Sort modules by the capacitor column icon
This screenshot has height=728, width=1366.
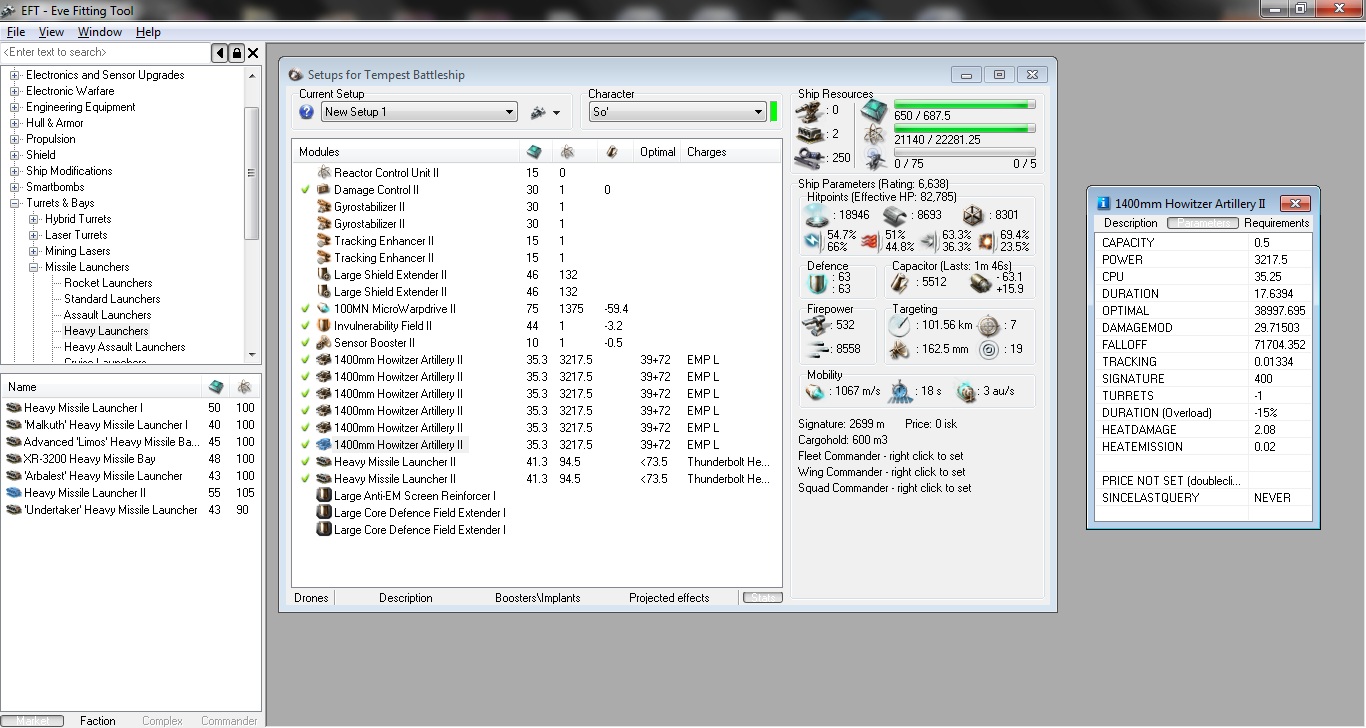tap(612, 152)
